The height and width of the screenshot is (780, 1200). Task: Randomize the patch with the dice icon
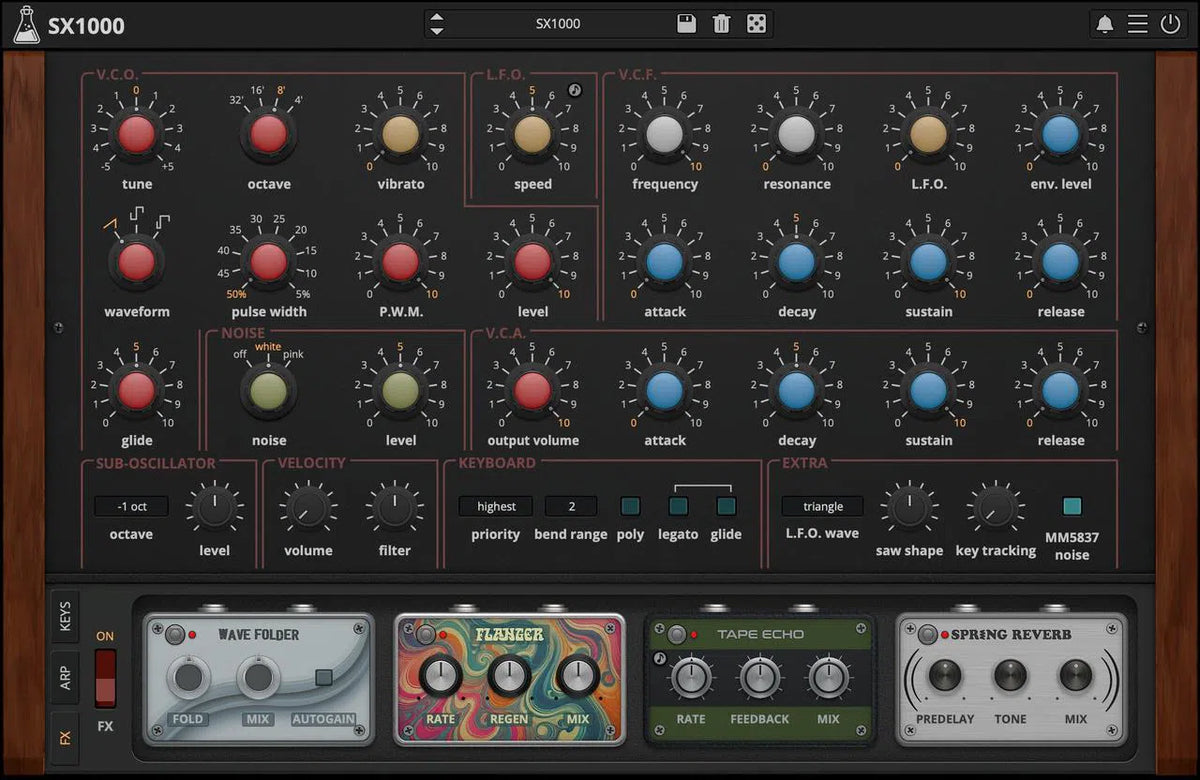[756, 23]
